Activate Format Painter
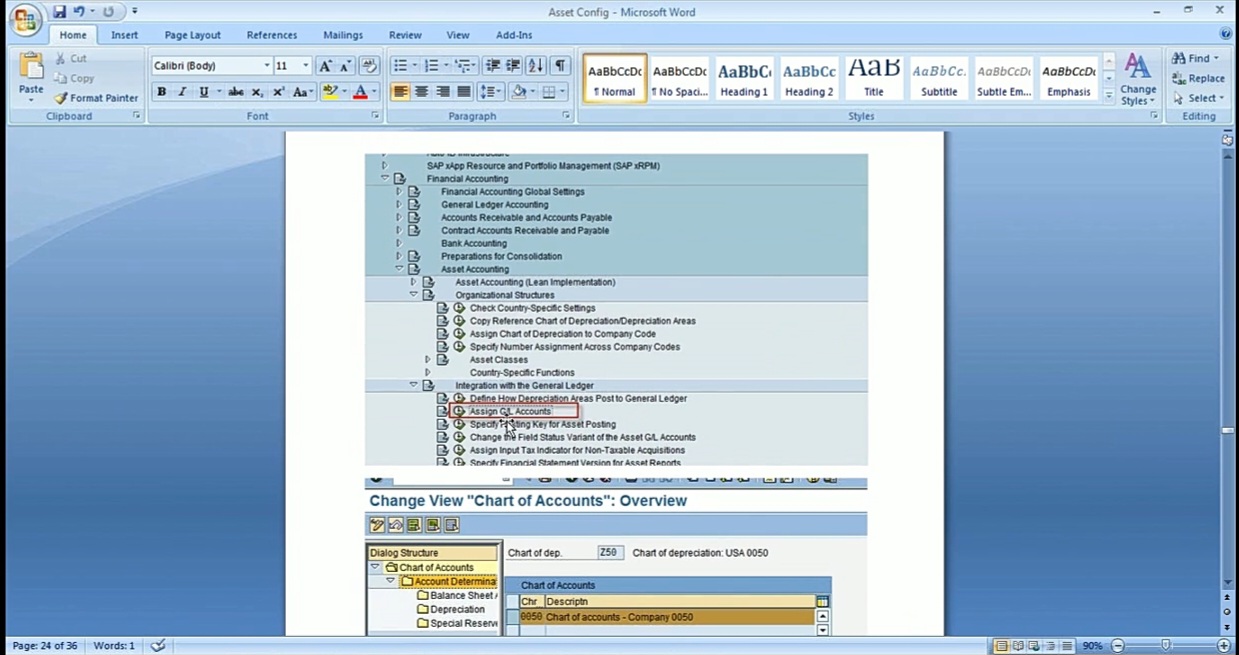The width and height of the screenshot is (1239, 655). [x=96, y=98]
